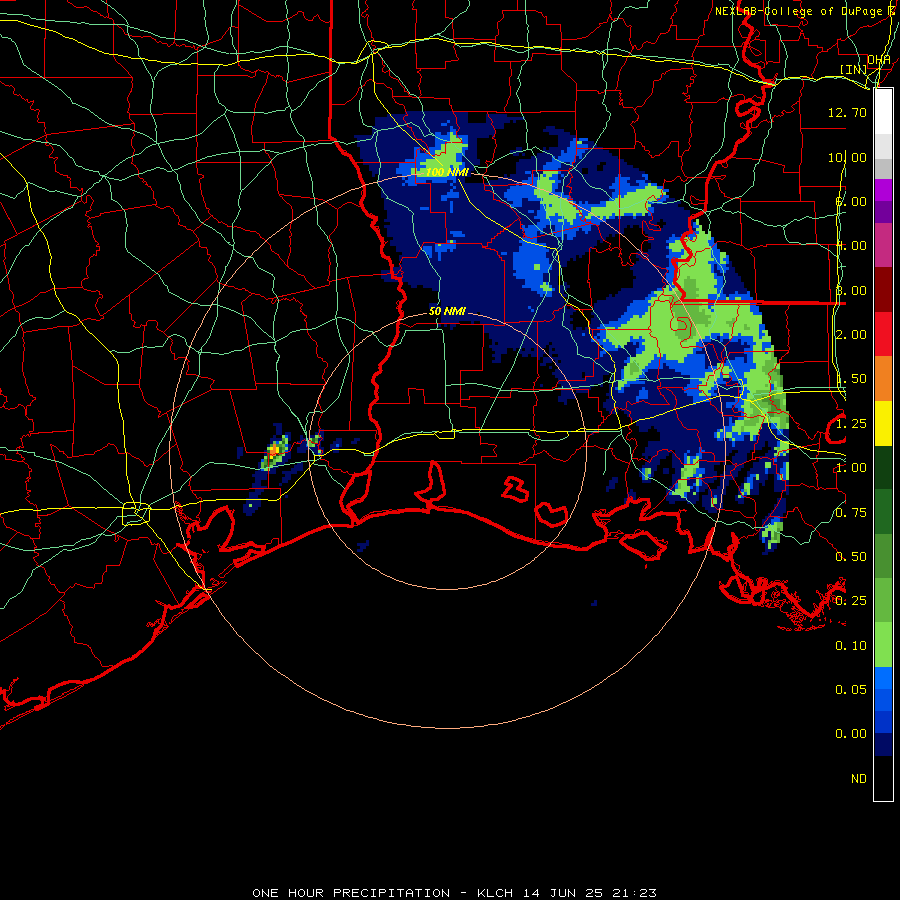Click the '[IN]' units label
This screenshot has height=900, width=900.
point(854,69)
